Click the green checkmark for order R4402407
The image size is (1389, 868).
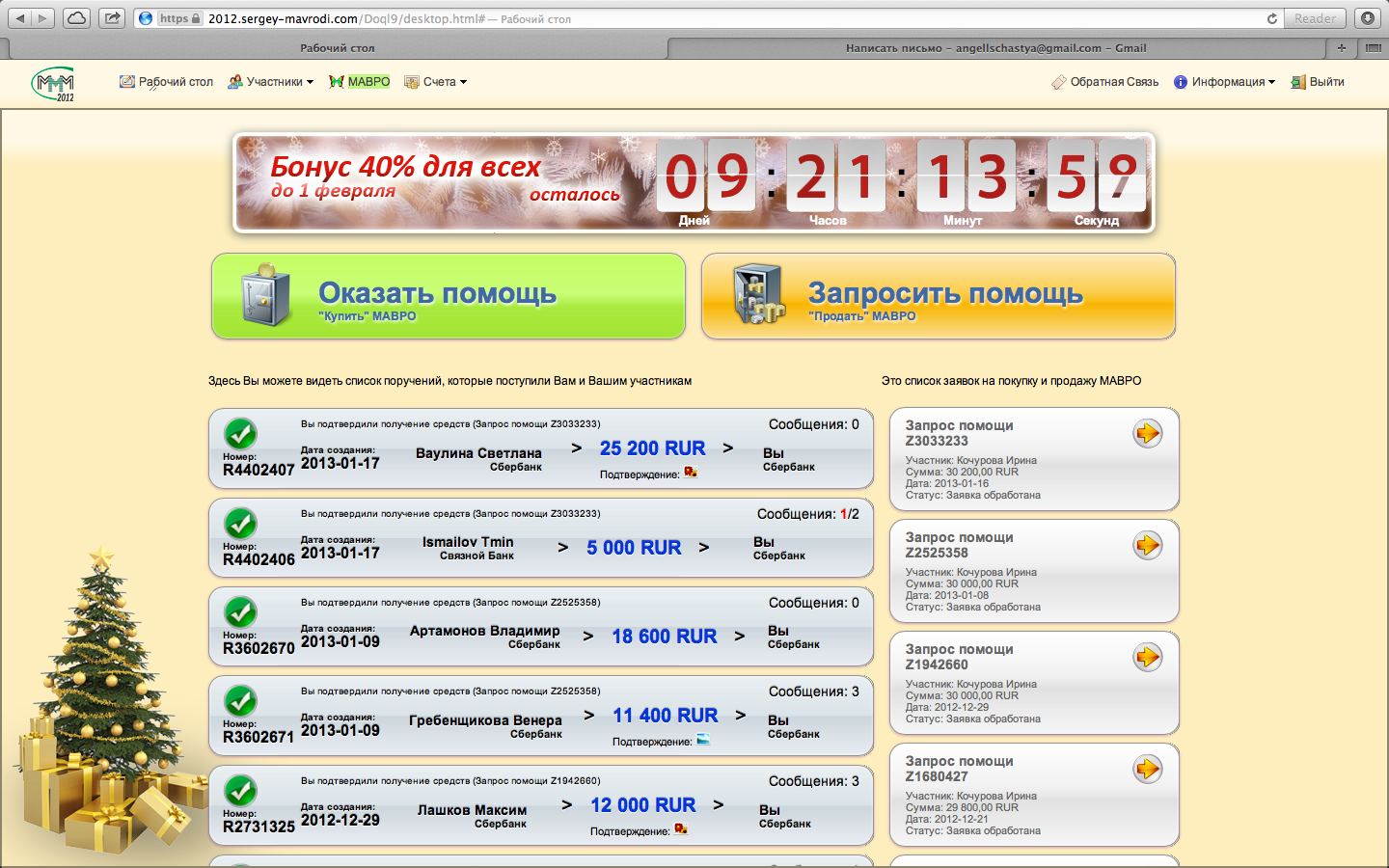pyautogui.click(x=240, y=434)
